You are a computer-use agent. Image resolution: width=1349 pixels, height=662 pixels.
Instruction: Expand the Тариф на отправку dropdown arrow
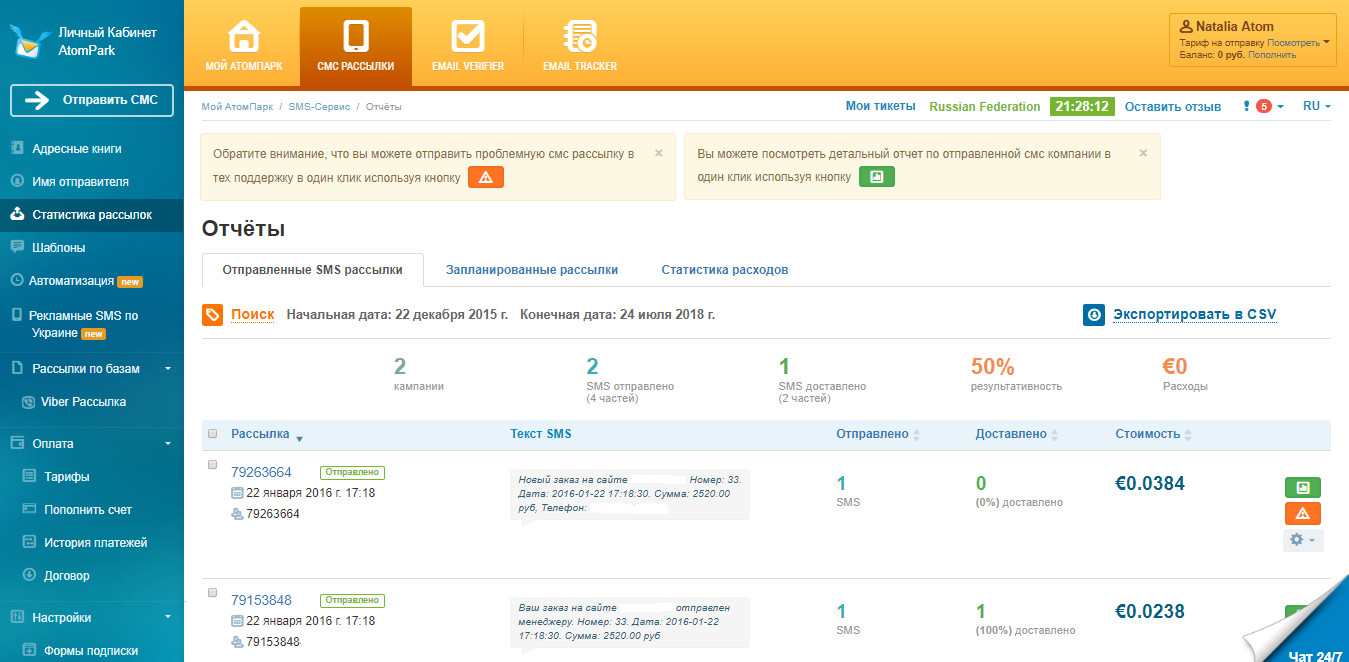pos(1326,43)
